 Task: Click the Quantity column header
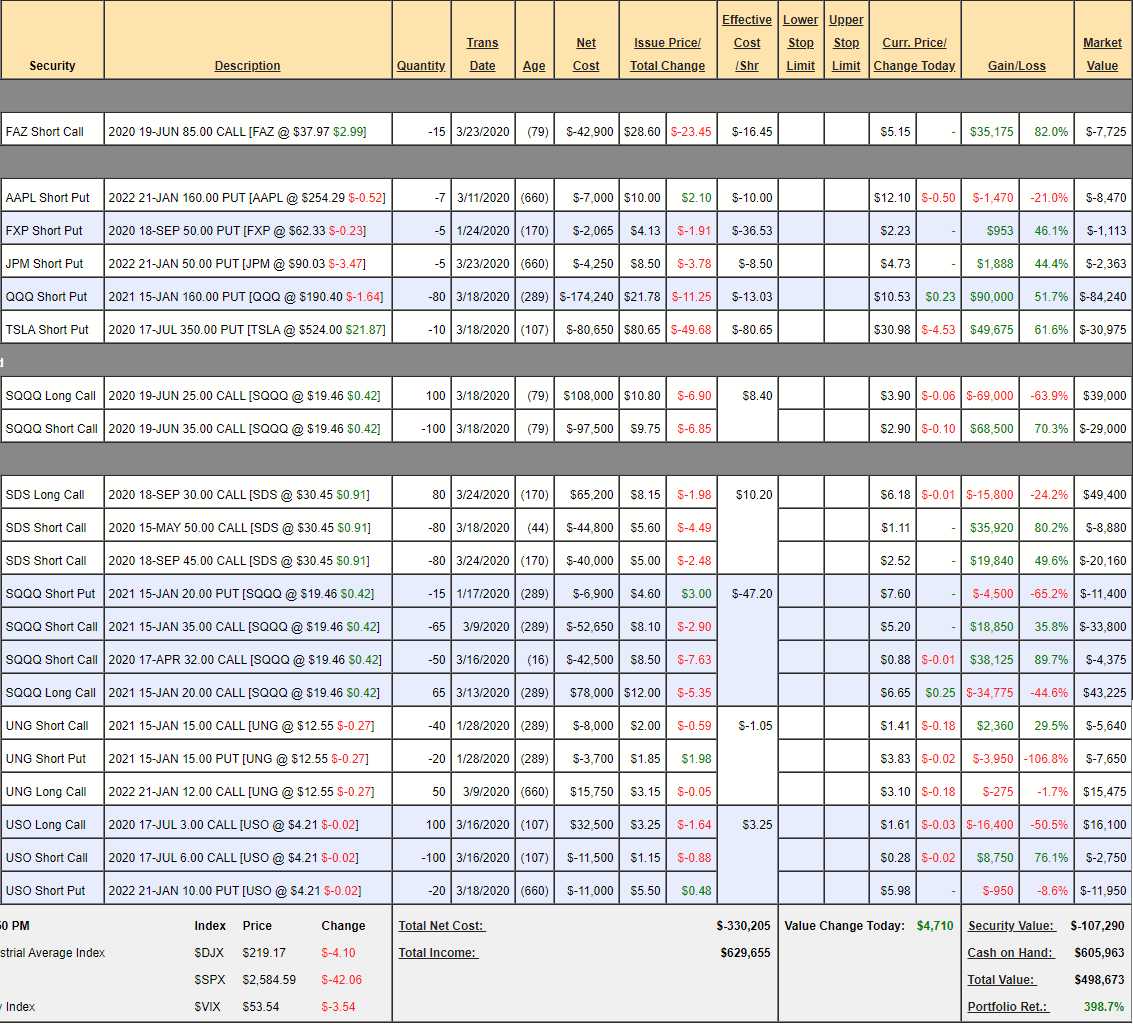click(x=421, y=66)
